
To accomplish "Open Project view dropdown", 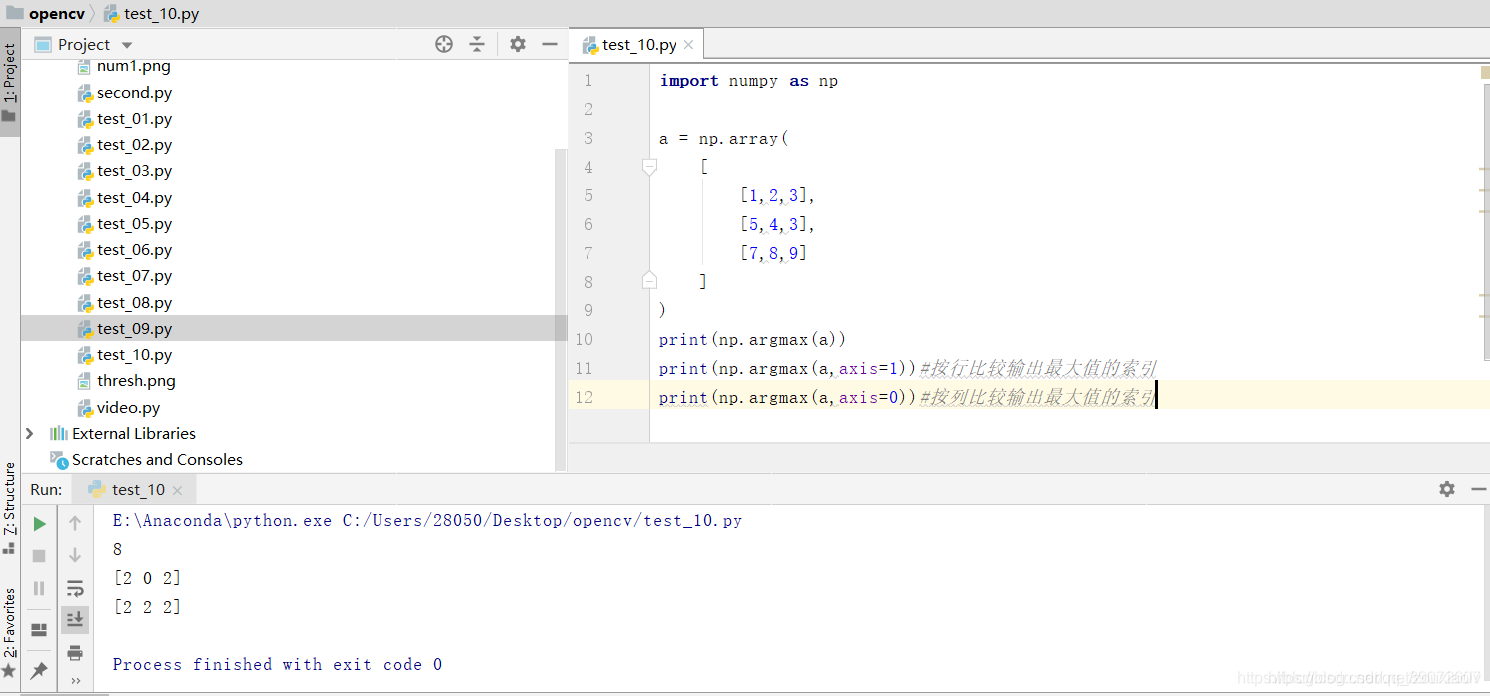I will pos(127,45).
